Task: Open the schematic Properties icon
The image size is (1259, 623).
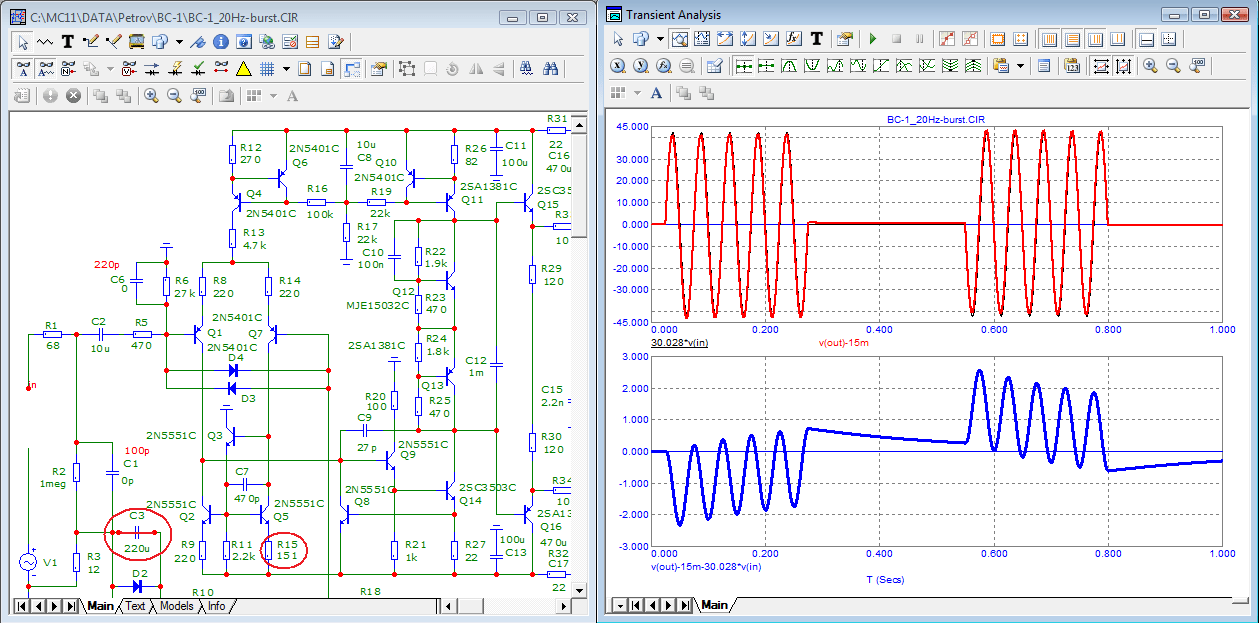Action: point(378,69)
